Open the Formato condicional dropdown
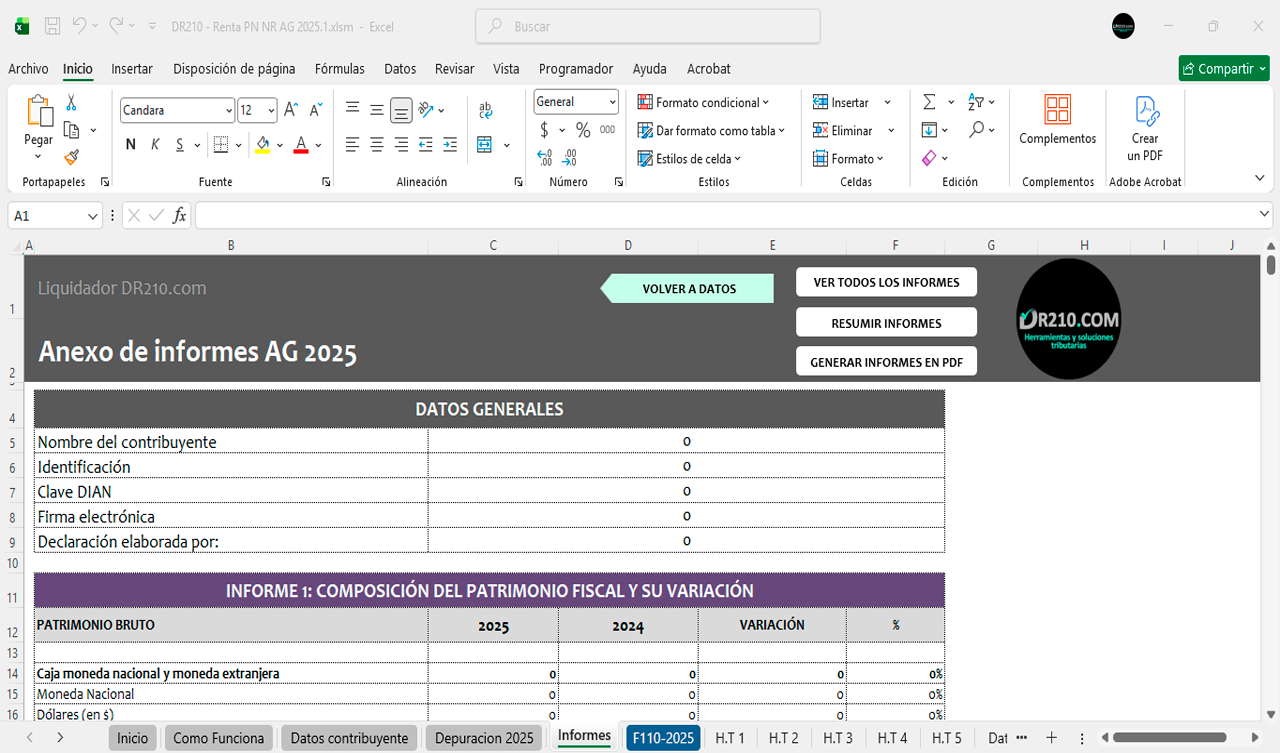Screen dimensions: 1280x753 703,102
